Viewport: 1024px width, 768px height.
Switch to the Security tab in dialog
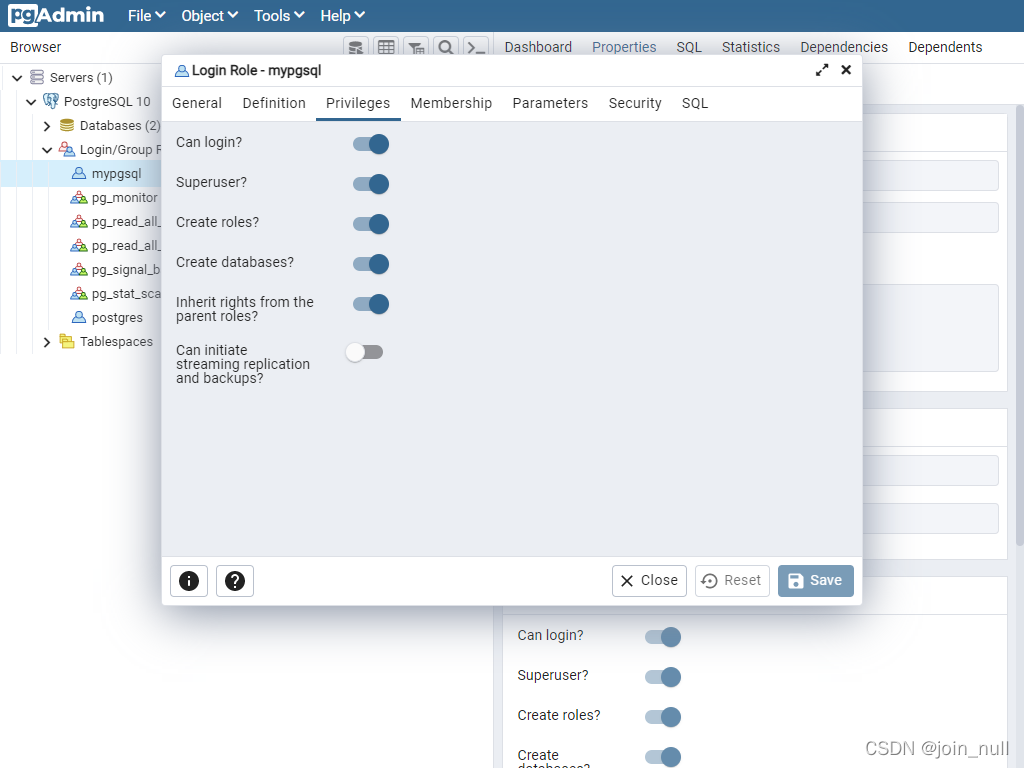(x=635, y=103)
